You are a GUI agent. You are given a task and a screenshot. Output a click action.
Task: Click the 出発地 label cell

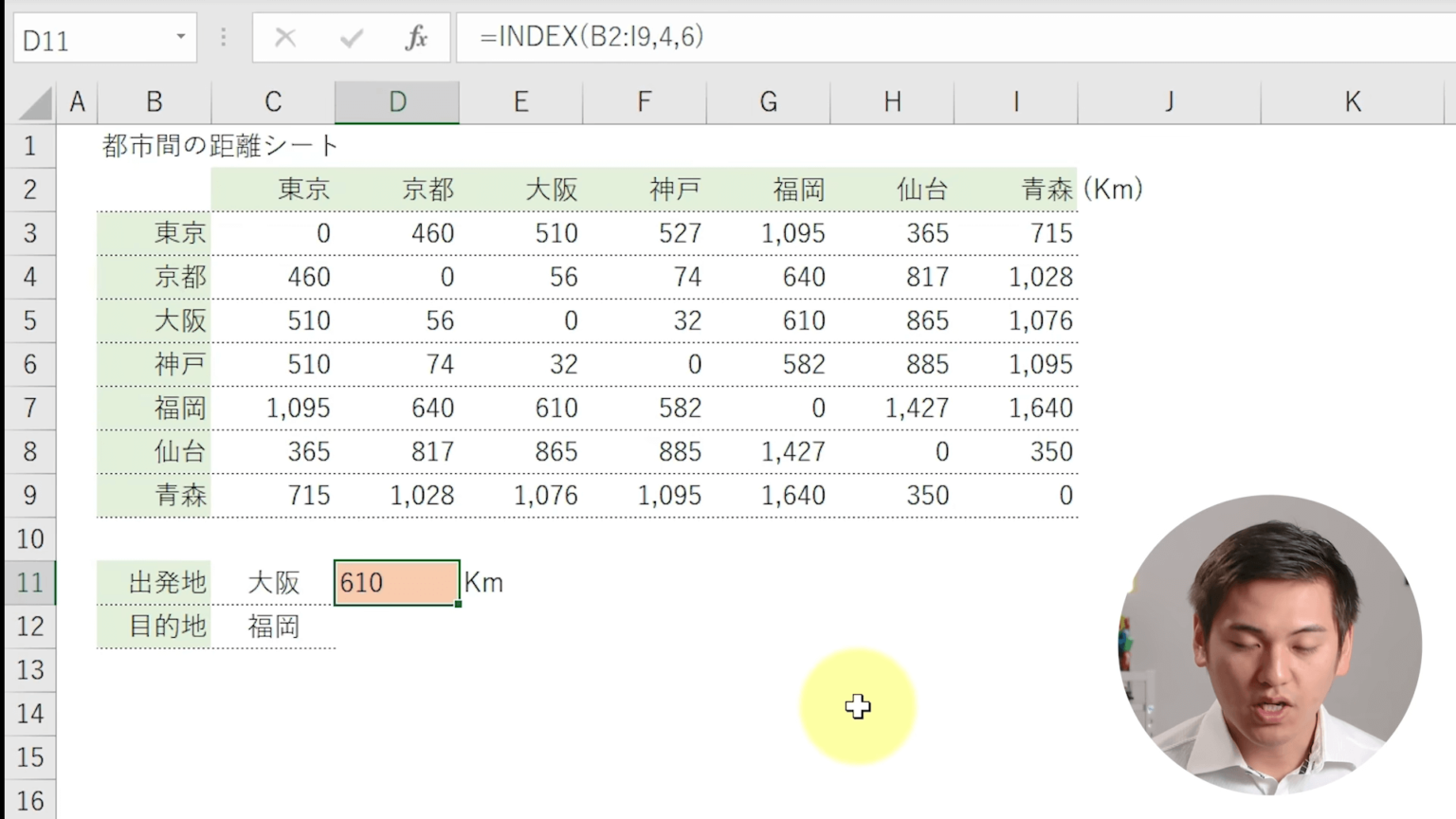154,582
